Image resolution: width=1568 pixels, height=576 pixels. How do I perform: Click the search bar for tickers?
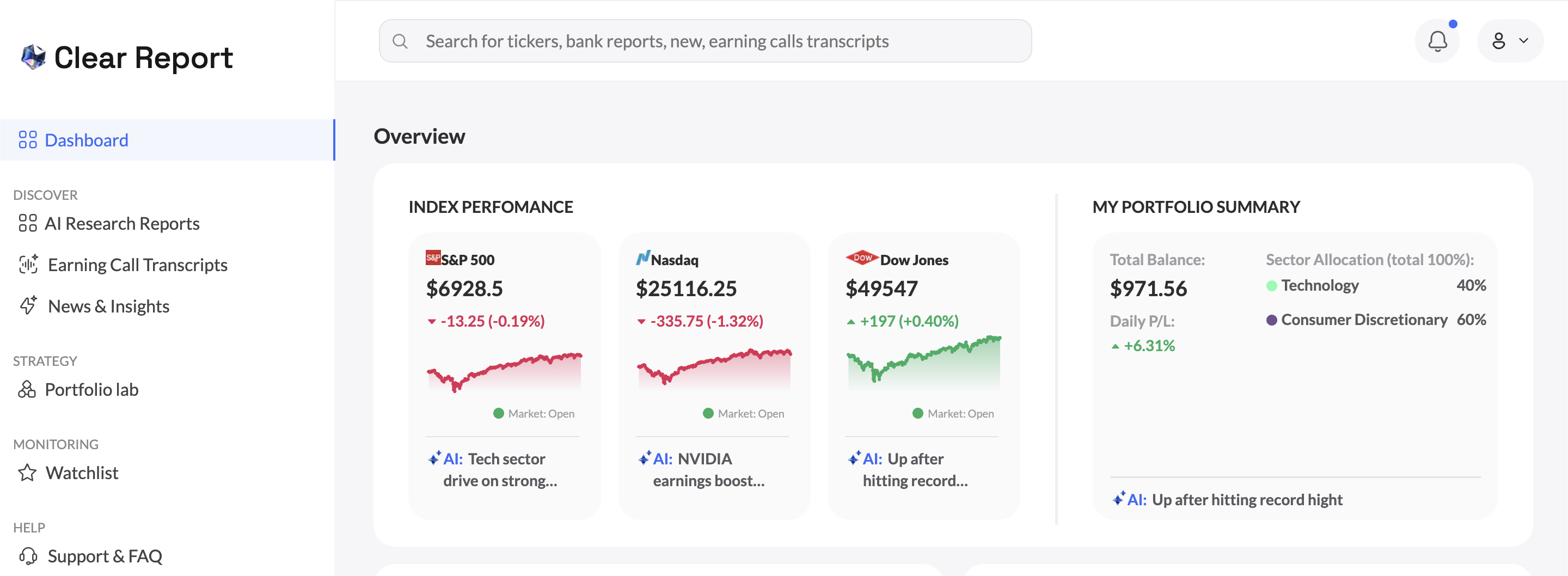[x=705, y=40]
